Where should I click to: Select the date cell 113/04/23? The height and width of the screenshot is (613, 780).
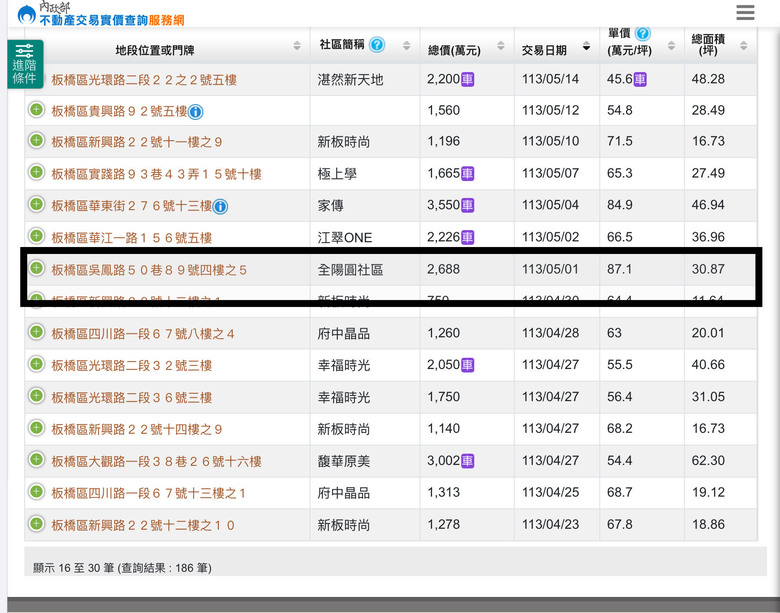(x=550, y=524)
